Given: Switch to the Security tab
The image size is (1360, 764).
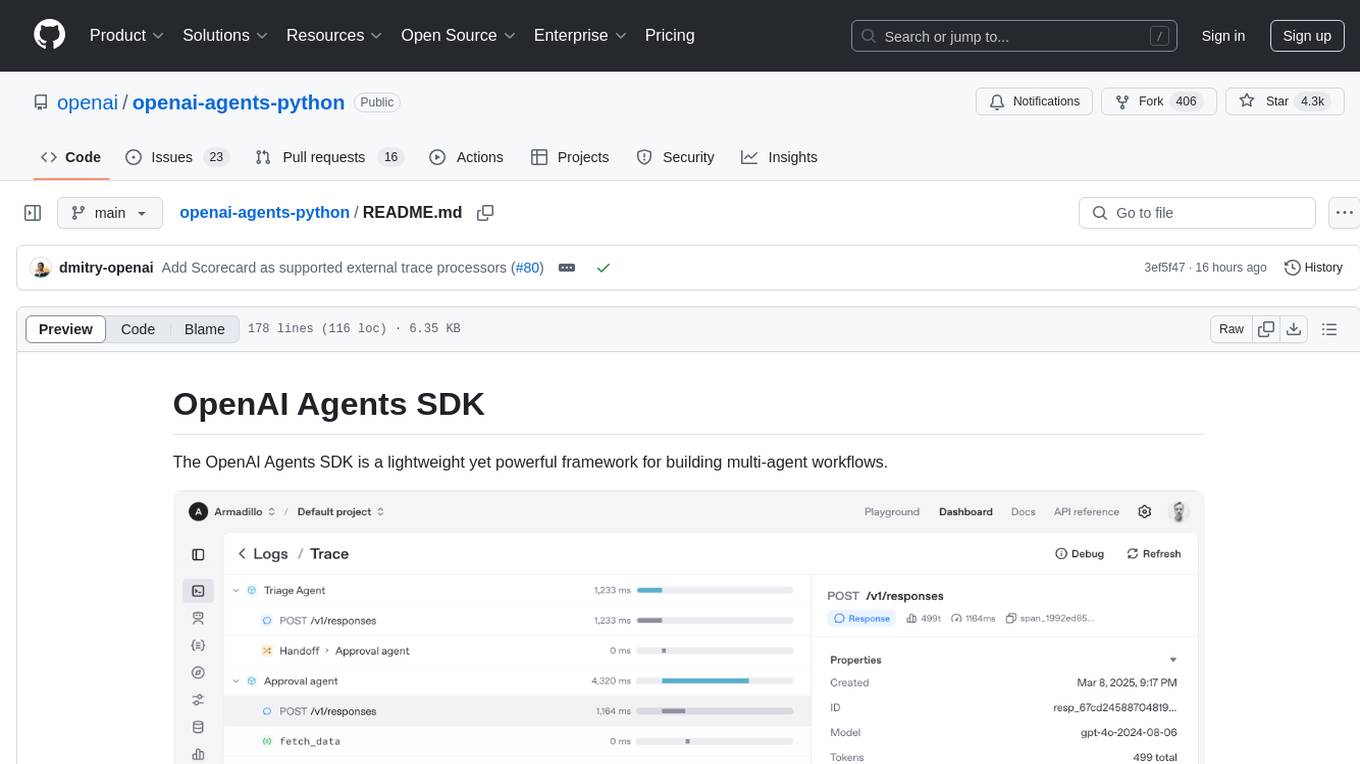Looking at the screenshot, I should tap(676, 157).
